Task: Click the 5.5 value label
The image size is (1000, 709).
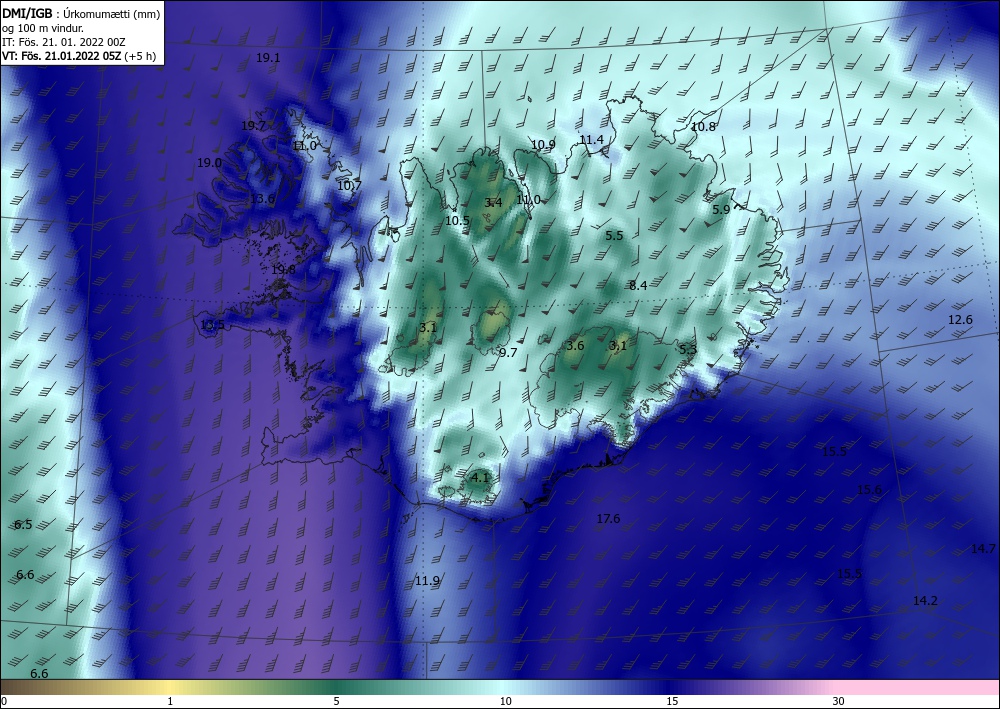Action: coord(614,236)
